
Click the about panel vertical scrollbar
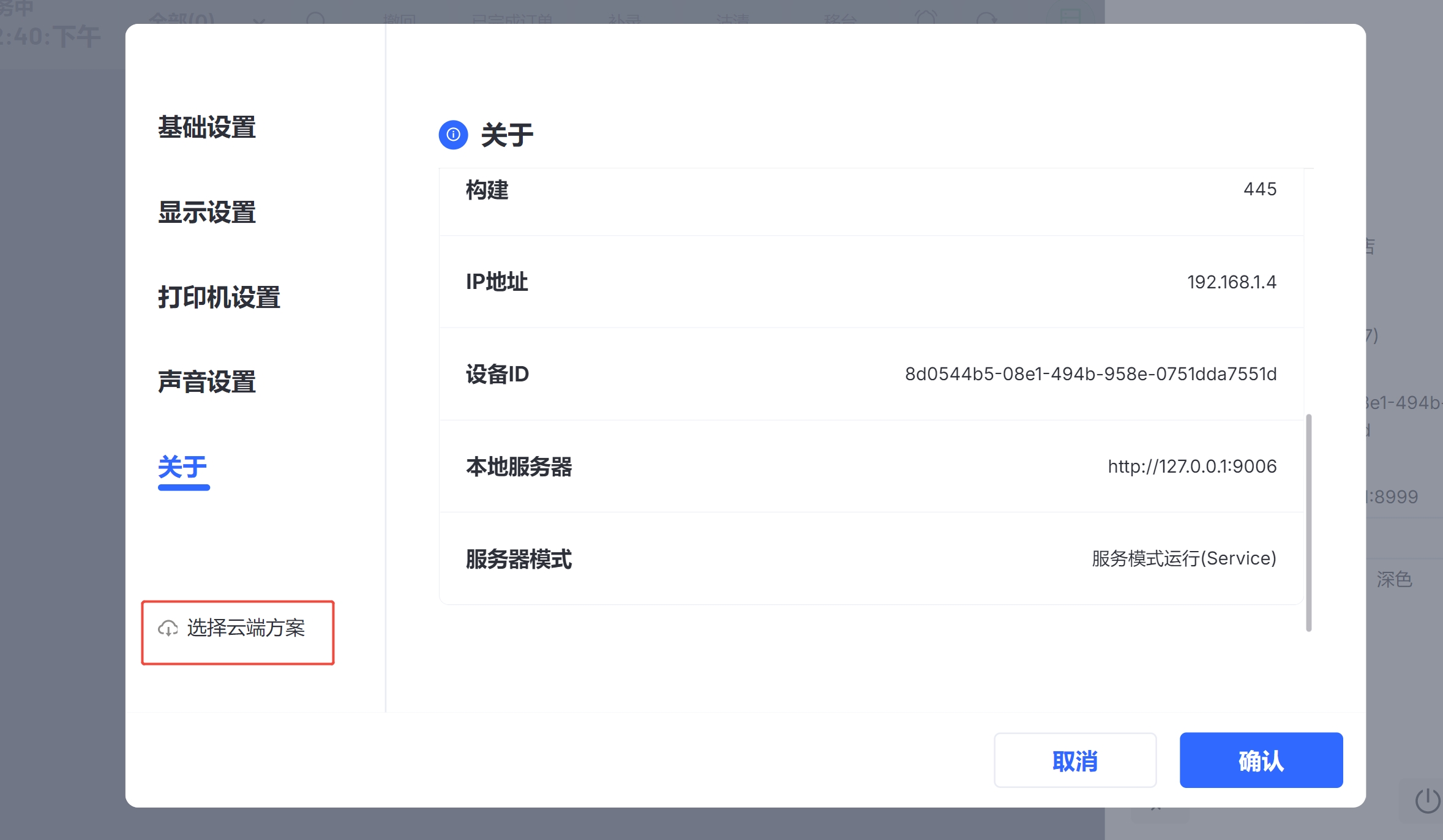tap(1308, 522)
